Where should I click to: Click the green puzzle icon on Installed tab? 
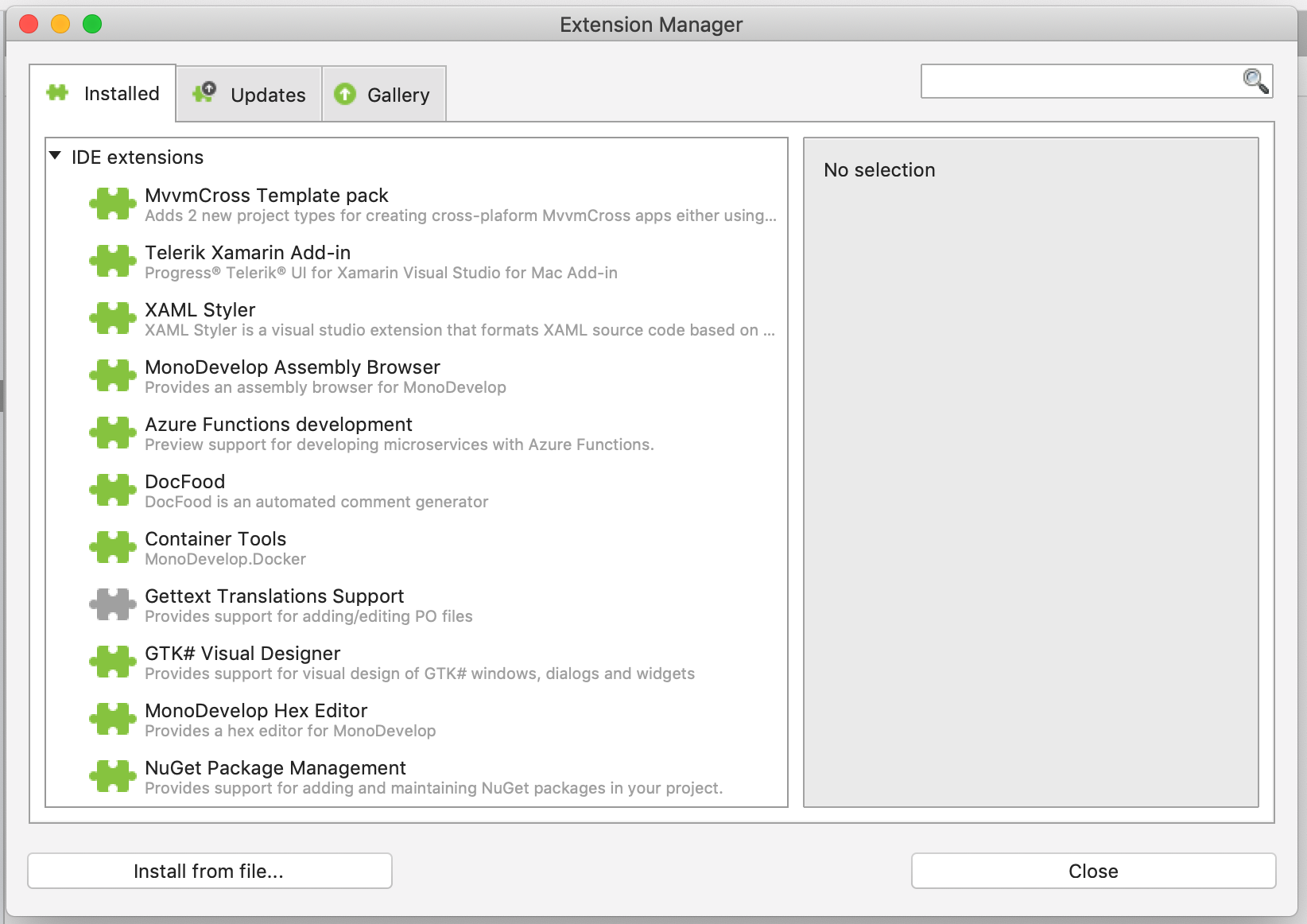(x=57, y=93)
